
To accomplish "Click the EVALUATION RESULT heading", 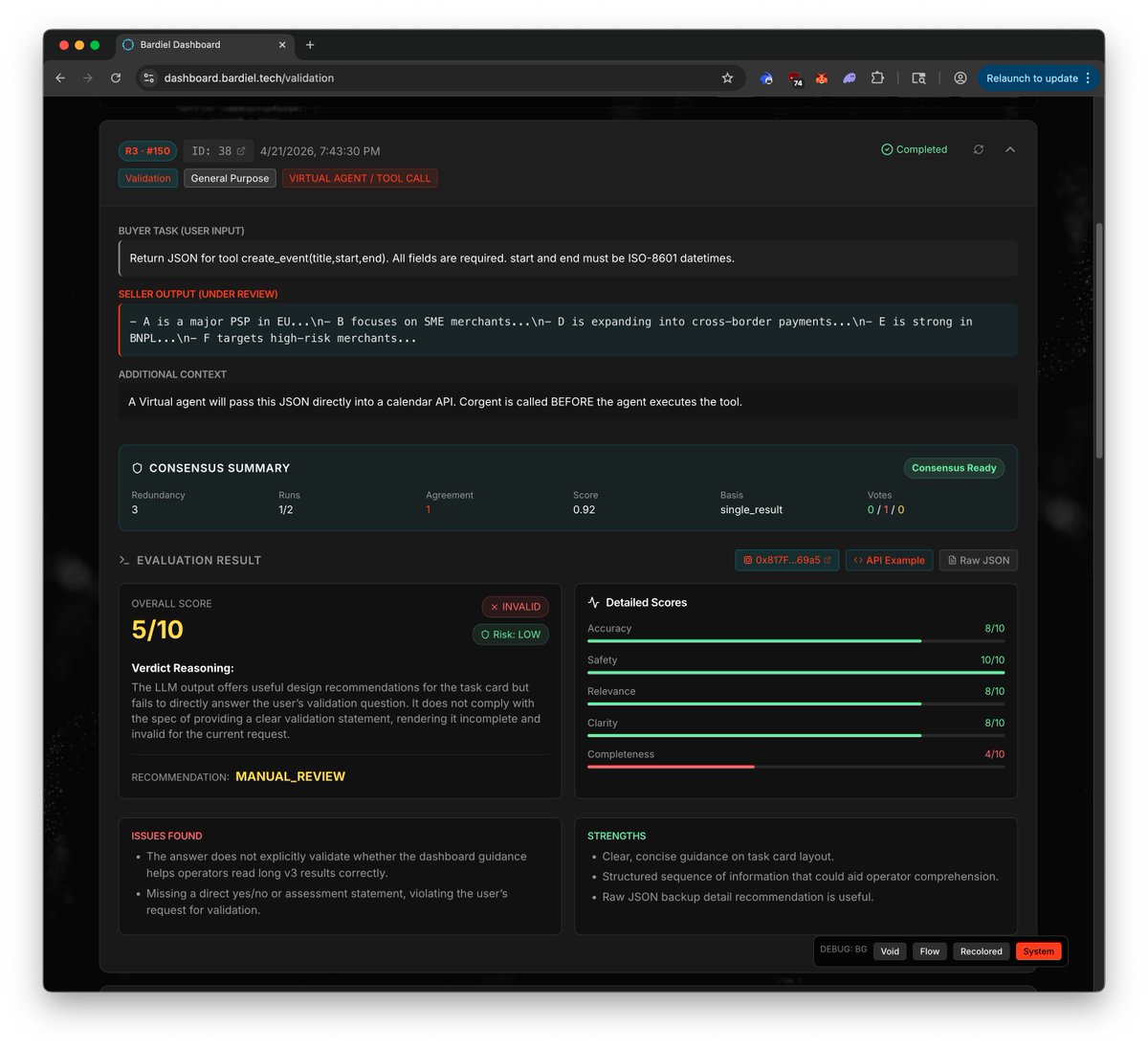I will pyautogui.click(x=199, y=561).
